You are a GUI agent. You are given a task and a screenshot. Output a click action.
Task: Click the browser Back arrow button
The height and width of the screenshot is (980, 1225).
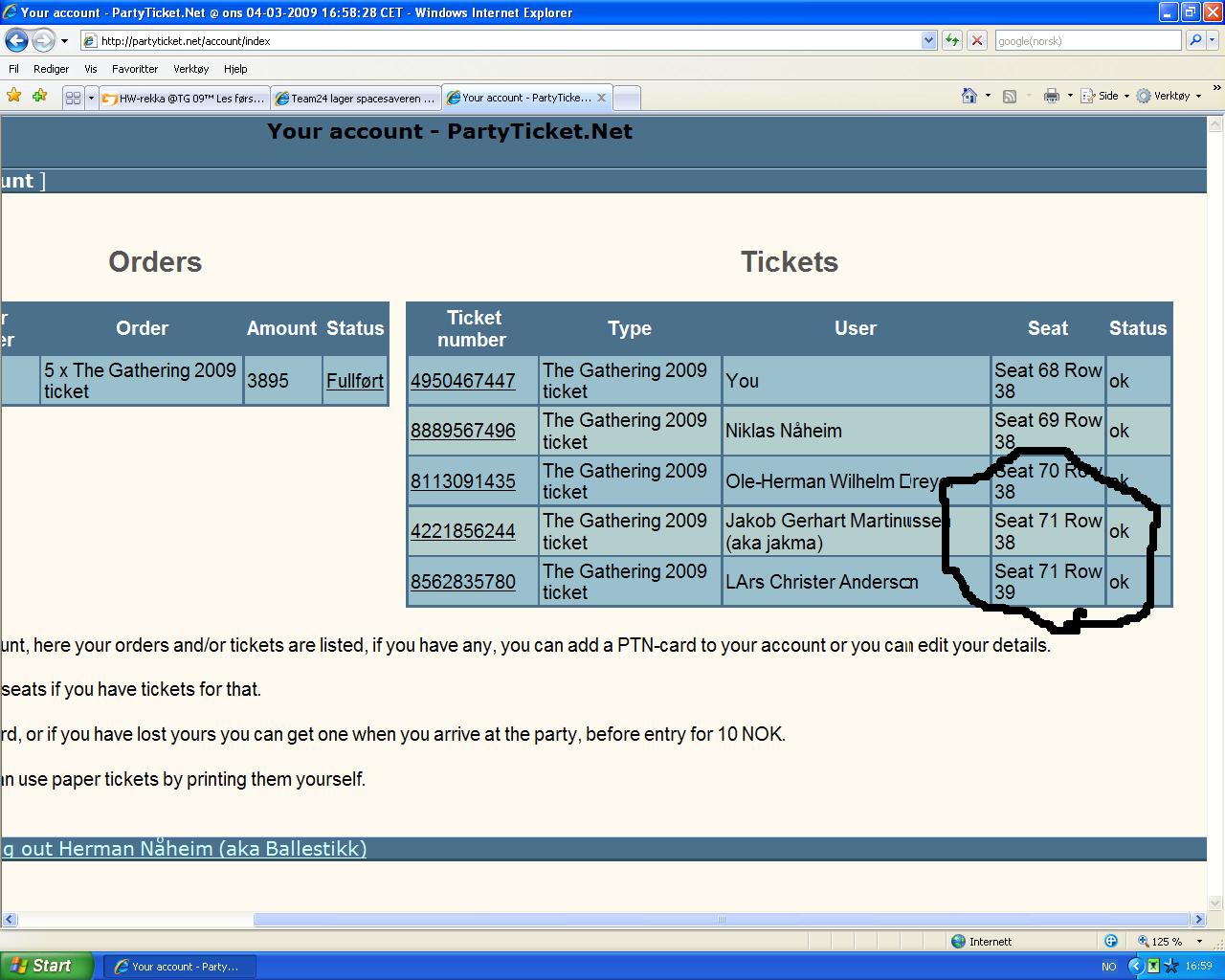[16, 41]
